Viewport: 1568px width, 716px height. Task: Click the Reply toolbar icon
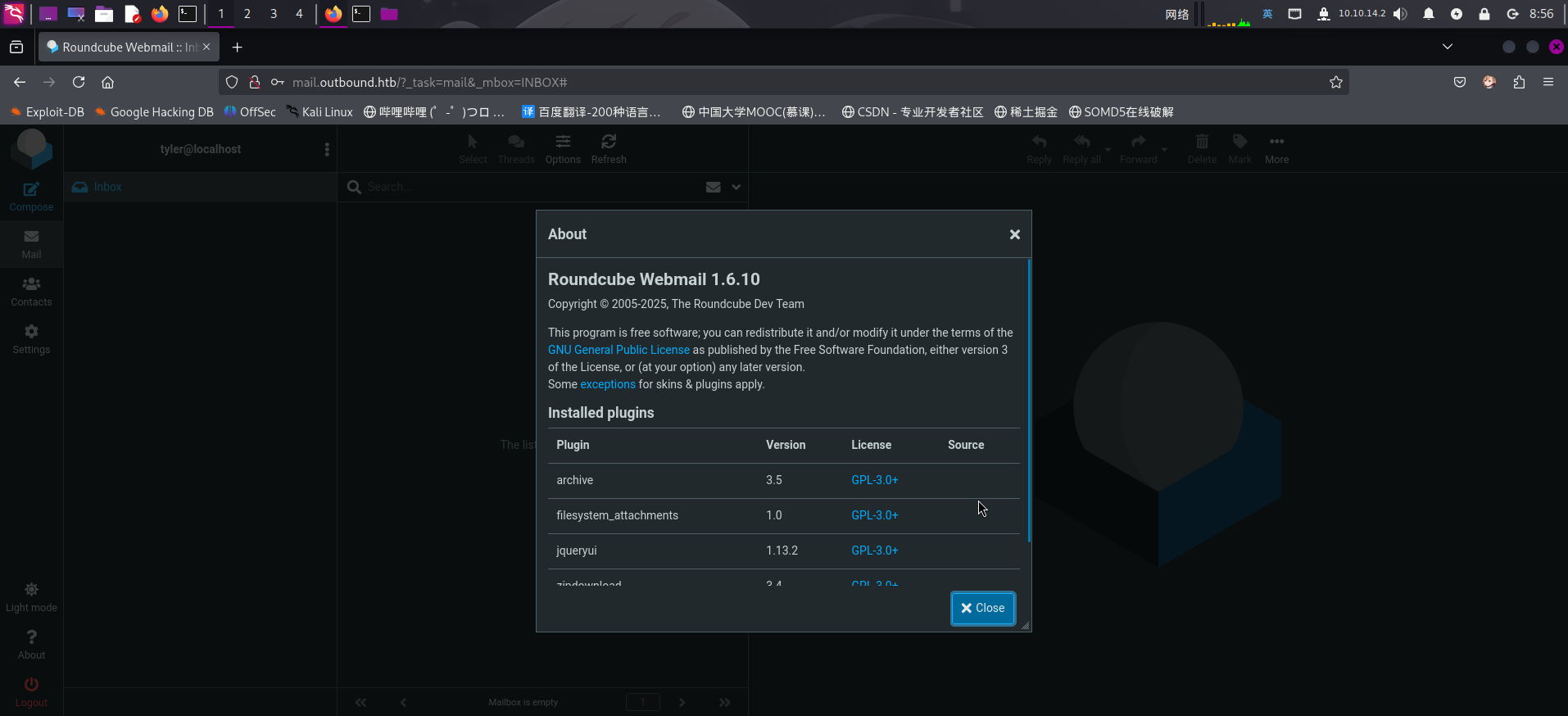1039,149
